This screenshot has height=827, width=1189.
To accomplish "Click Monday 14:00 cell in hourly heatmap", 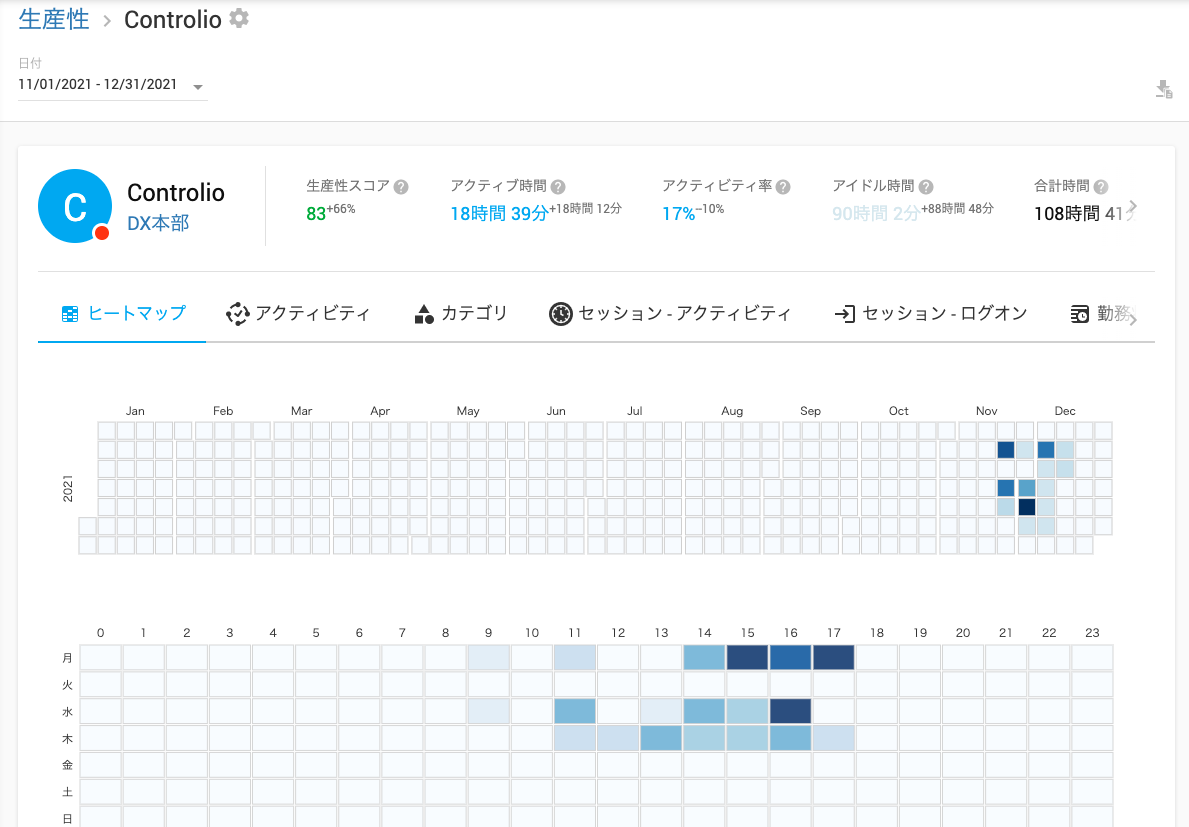I will 704,657.
